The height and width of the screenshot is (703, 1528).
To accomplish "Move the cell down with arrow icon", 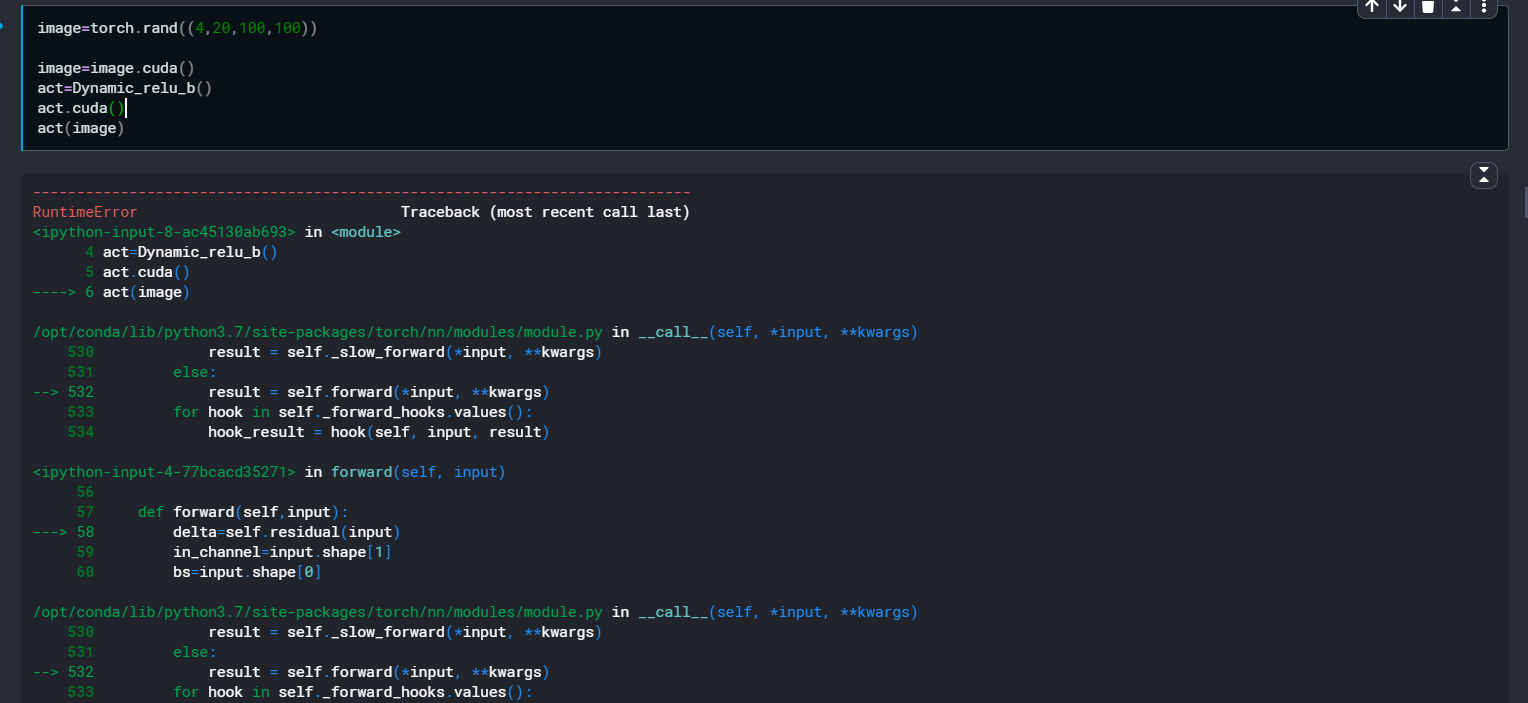I will [x=1400, y=7].
